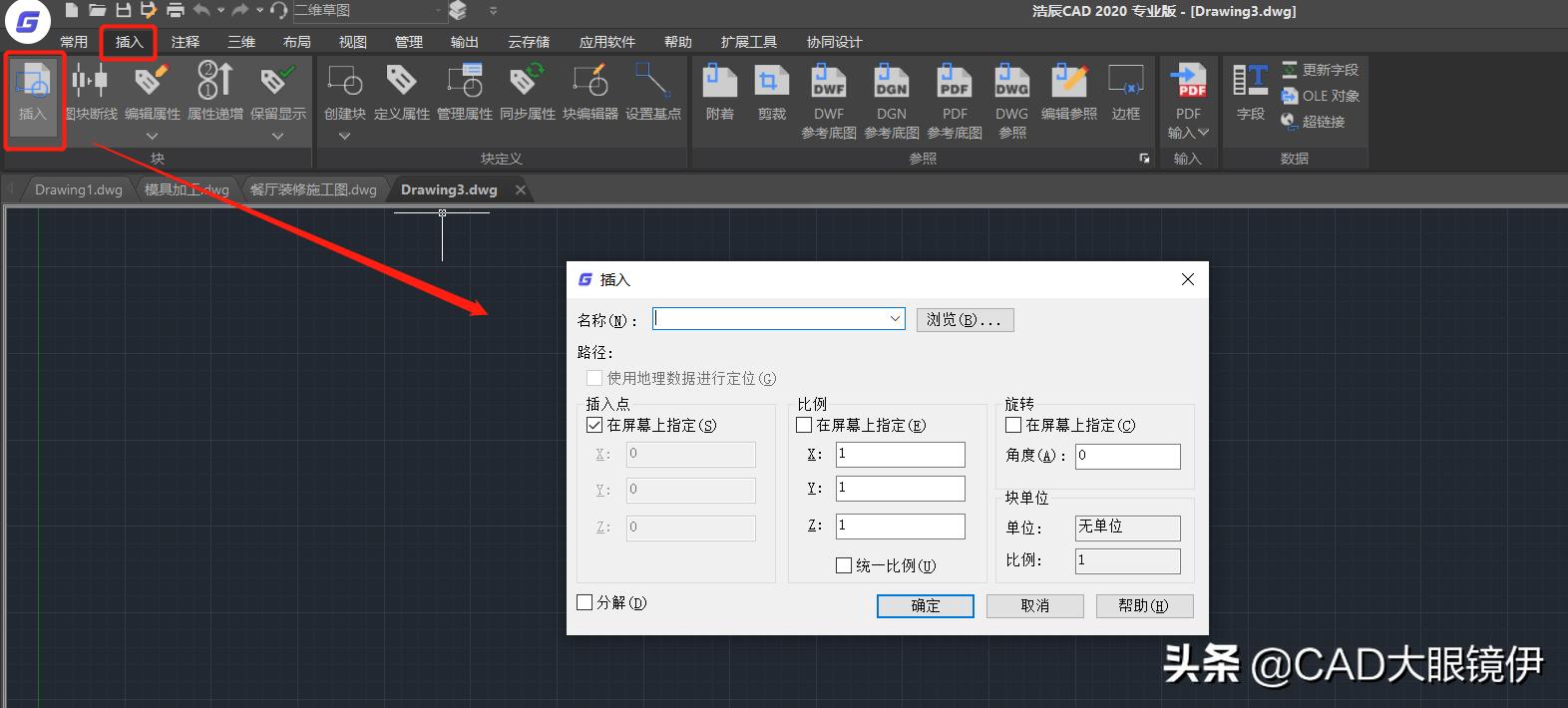Click the 比例 Z scale input field

[901, 527]
